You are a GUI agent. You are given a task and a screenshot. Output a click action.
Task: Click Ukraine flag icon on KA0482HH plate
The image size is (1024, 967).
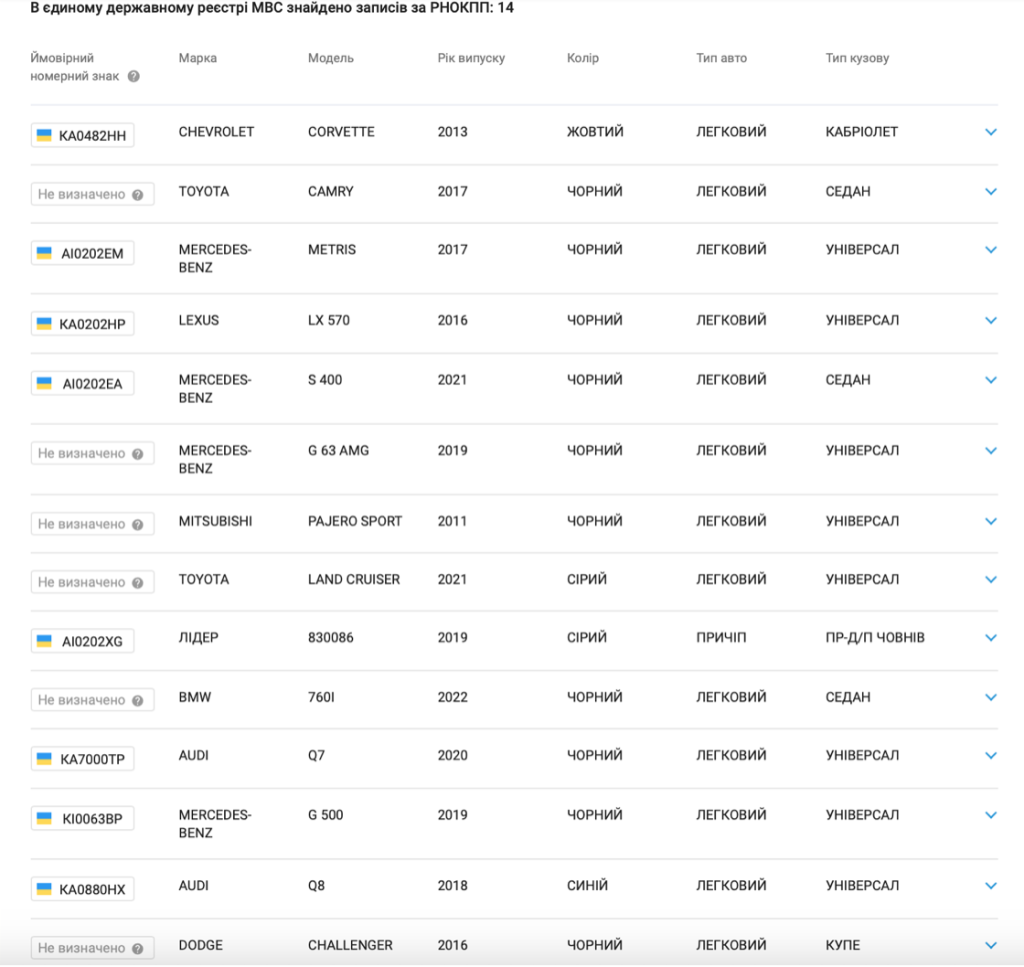44,135
